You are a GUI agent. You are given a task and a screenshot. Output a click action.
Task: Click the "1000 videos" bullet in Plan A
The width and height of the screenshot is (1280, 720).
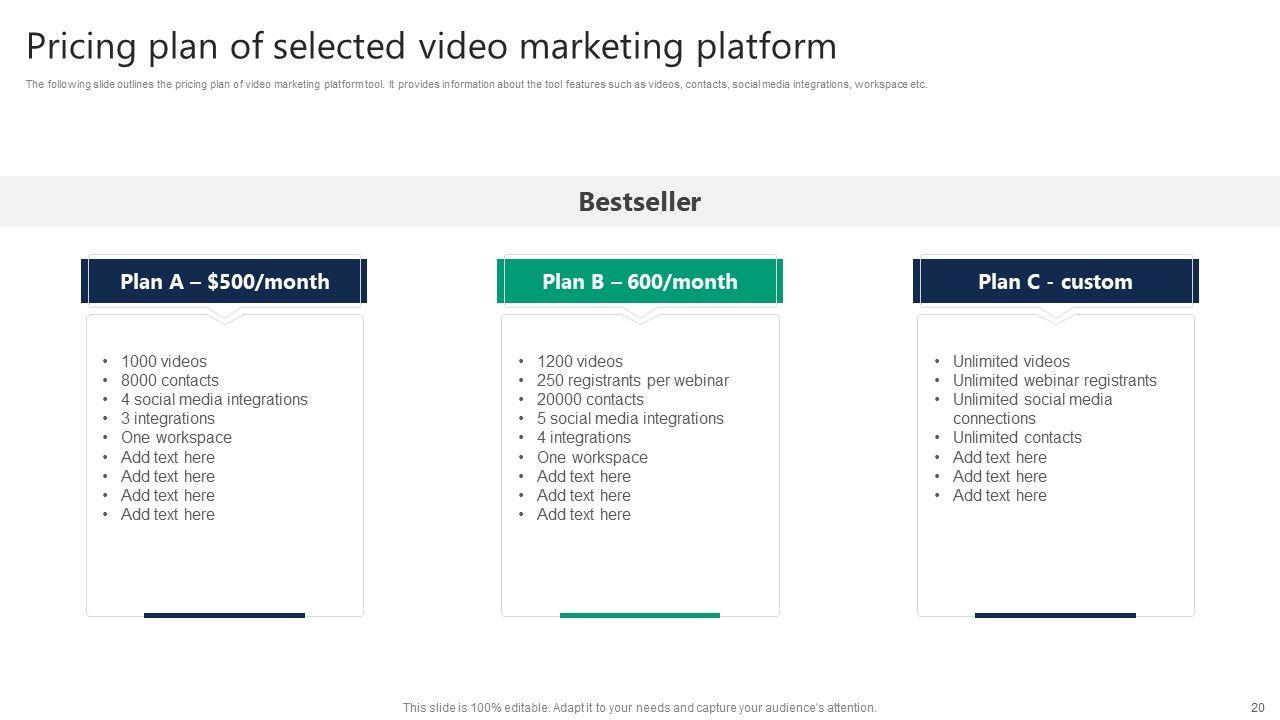164,361
